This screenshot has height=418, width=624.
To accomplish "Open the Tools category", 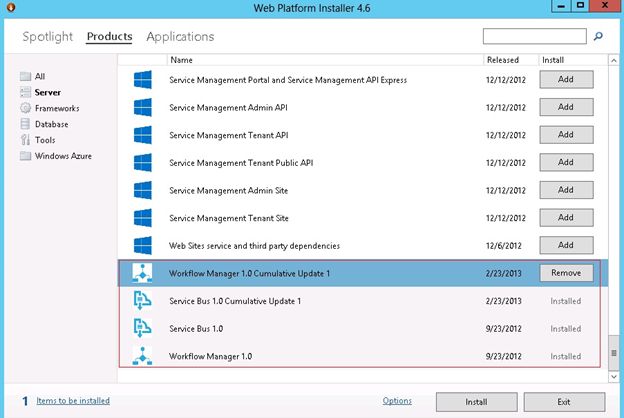I will (45, 140).
